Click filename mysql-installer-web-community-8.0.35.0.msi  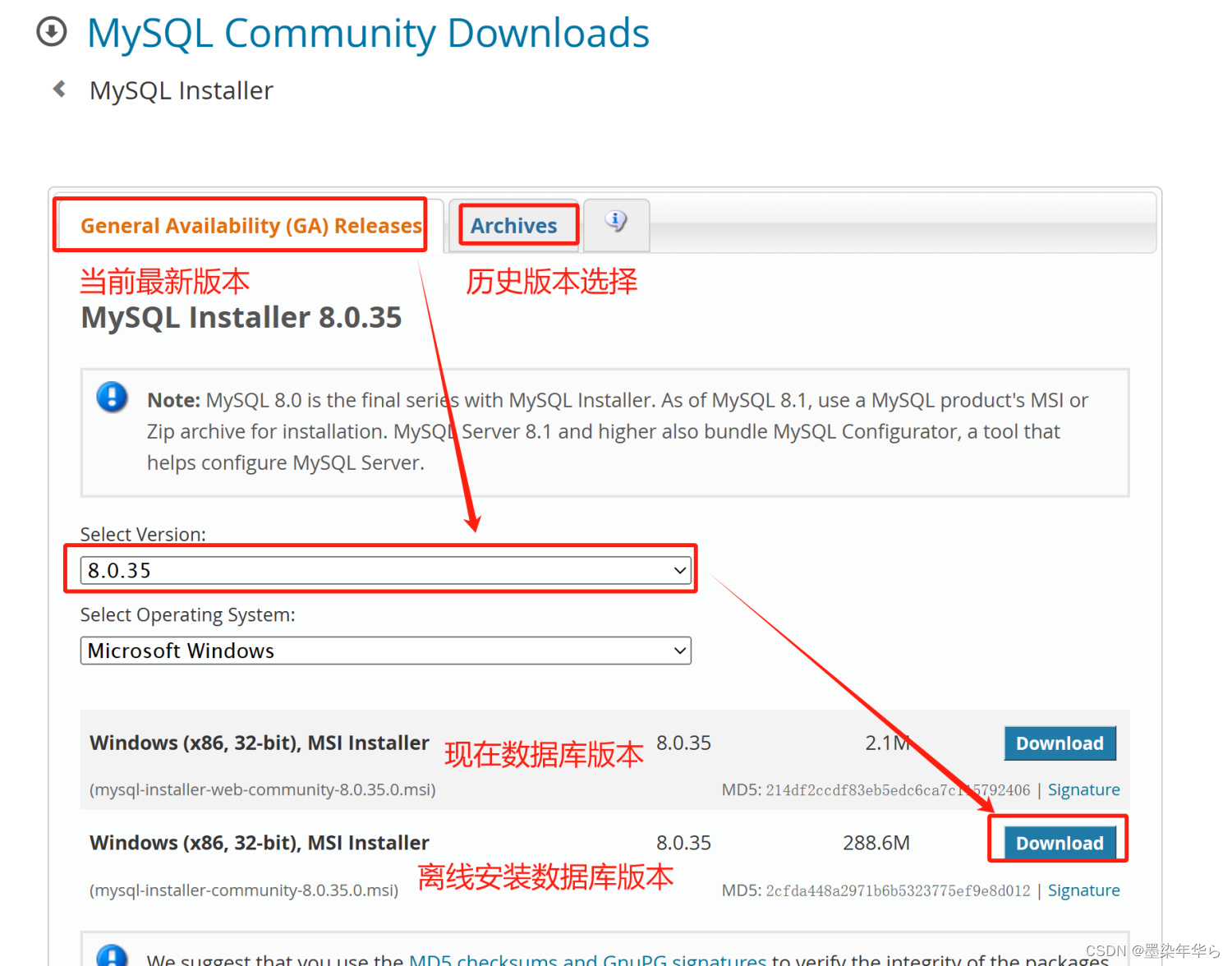[x=263, y=790]
